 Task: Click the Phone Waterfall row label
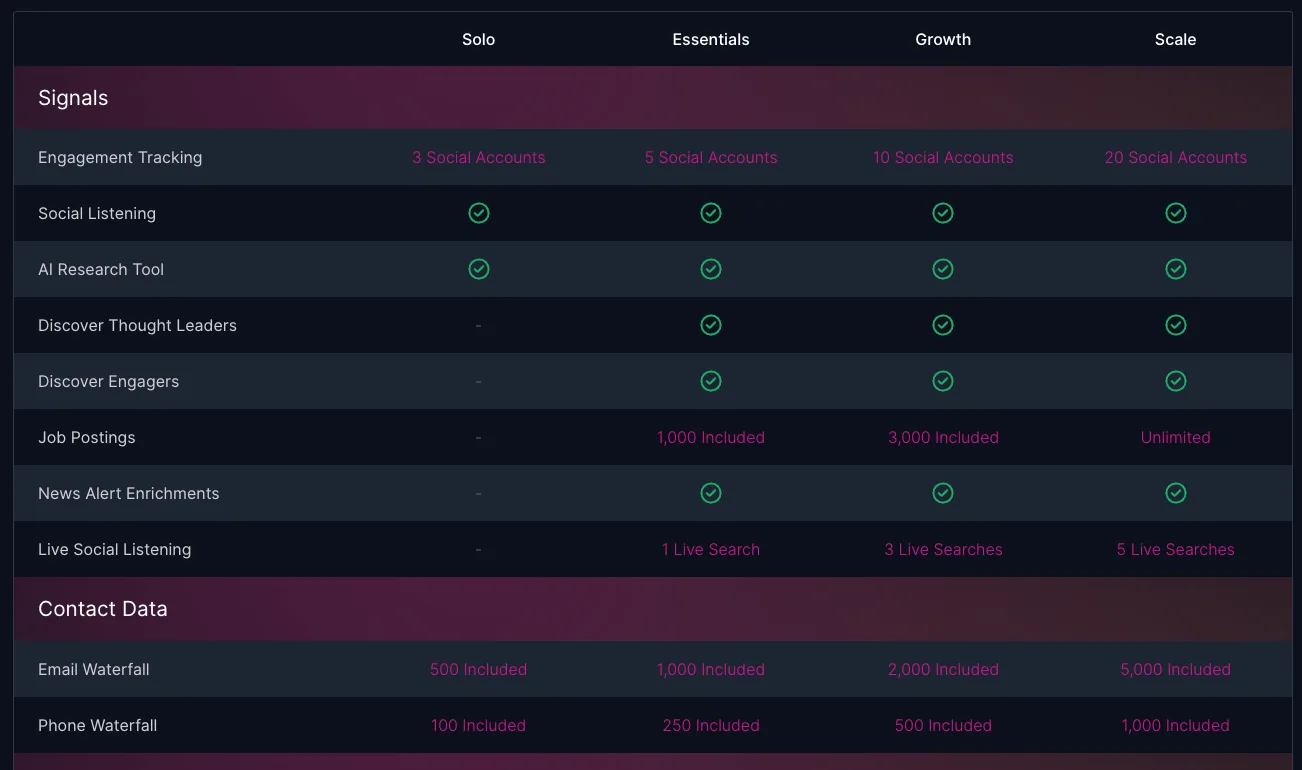click(x=97, y=725)
